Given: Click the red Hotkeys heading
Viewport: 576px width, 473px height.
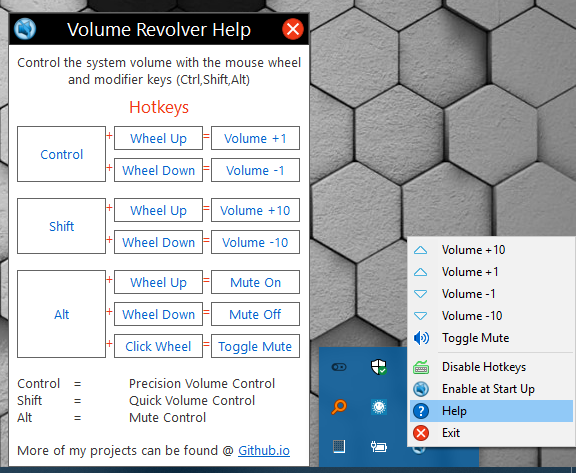Looking at the screenshot, I should (159, 107).
